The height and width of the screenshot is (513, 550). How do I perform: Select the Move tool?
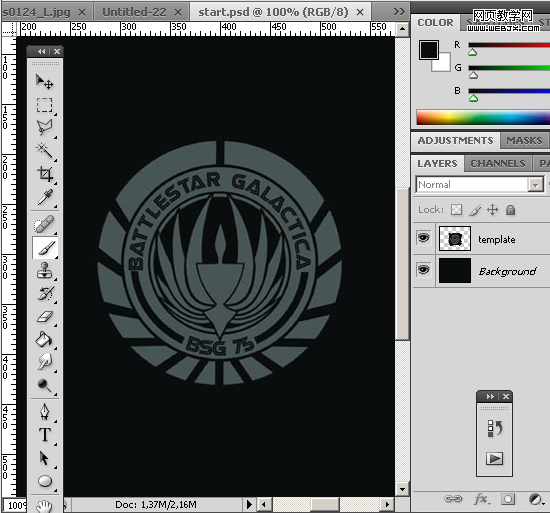(45, 82)
